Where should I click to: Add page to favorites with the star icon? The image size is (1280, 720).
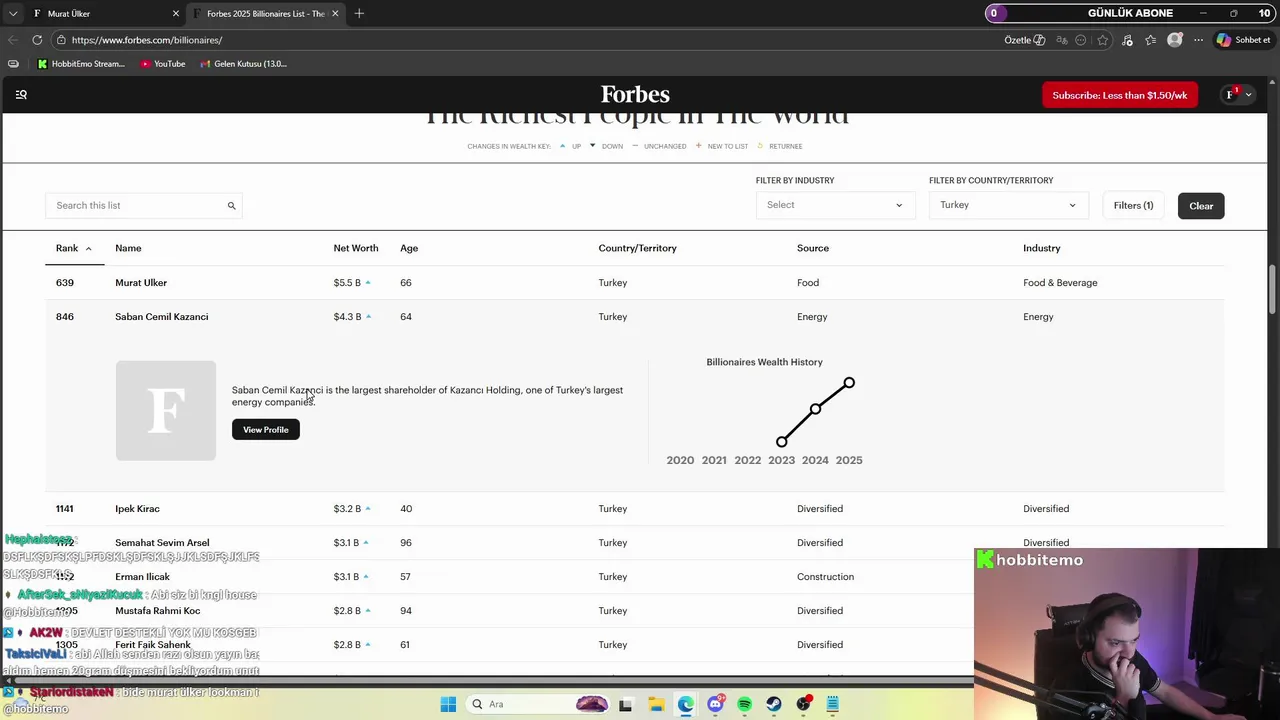click(x=1103, y=40)
